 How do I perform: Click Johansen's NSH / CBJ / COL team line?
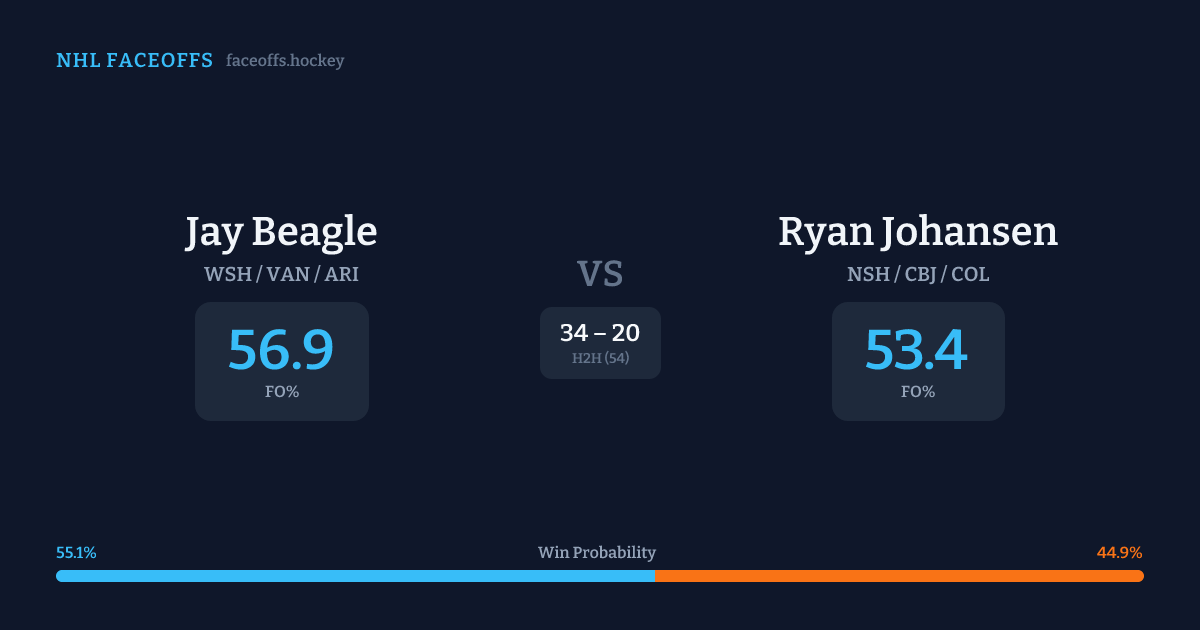pyautogui.click(x=918, y=274)
